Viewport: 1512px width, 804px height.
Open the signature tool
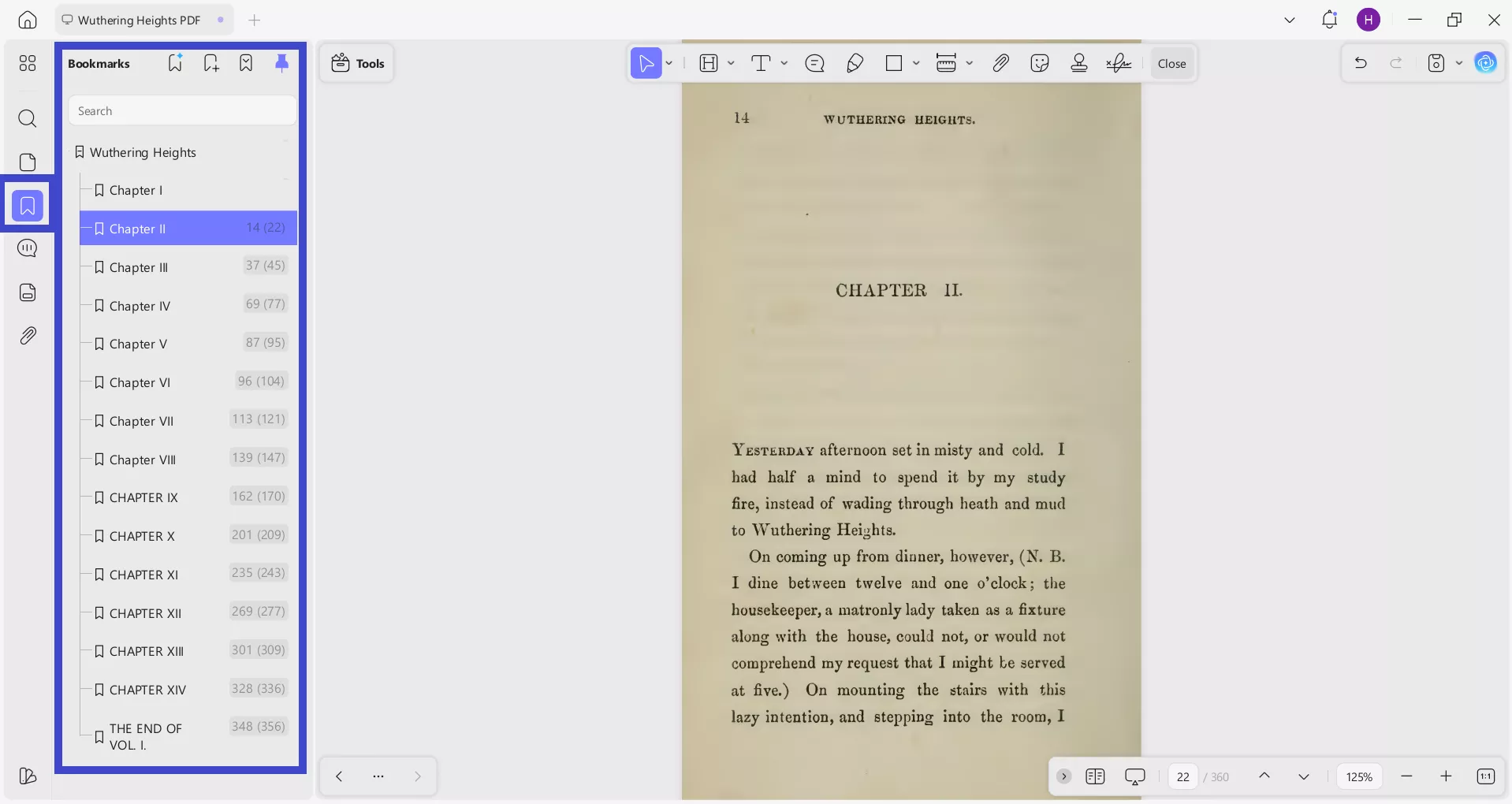1119,63
